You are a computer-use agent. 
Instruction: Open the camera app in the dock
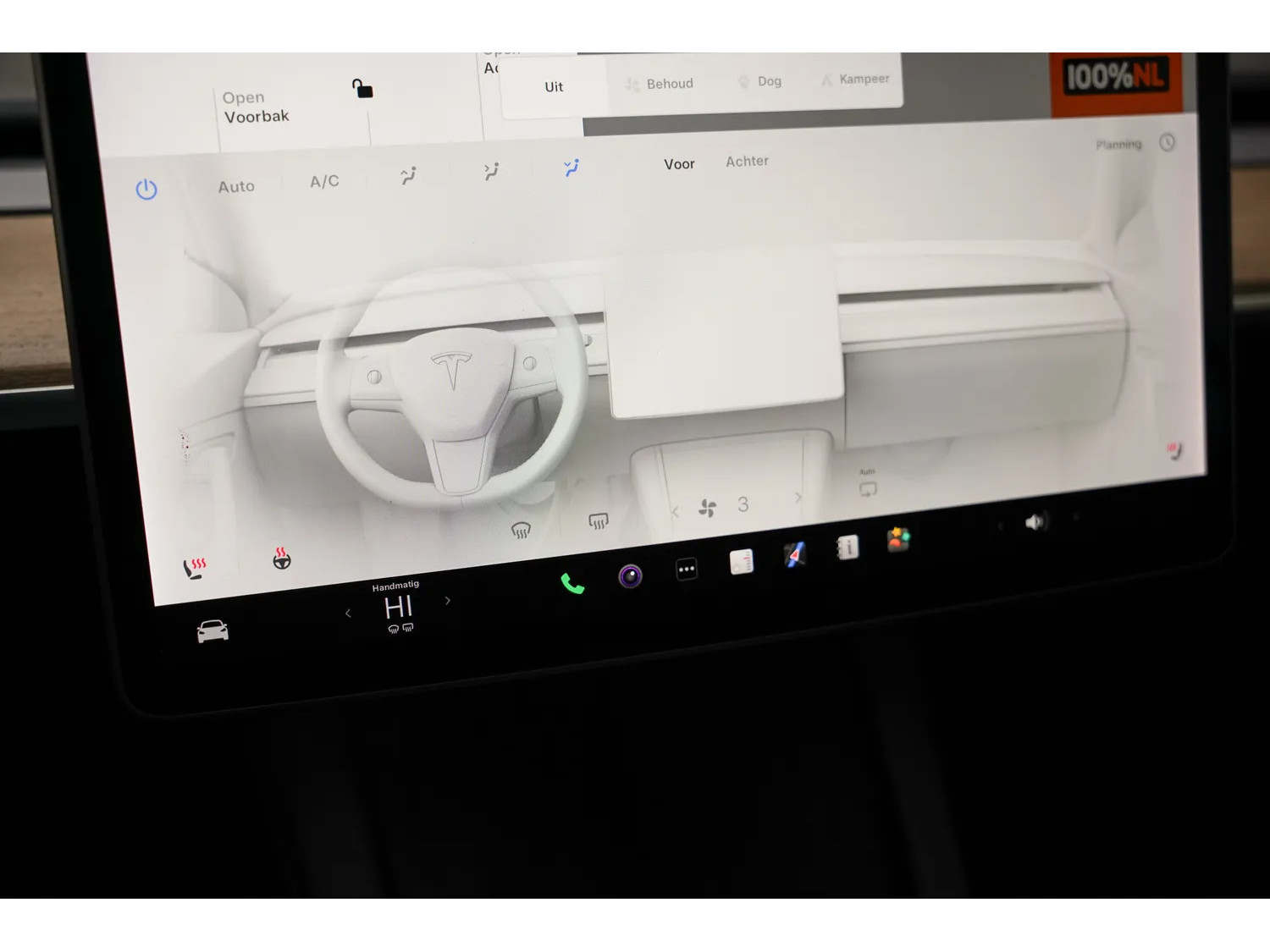coord(630,576)
